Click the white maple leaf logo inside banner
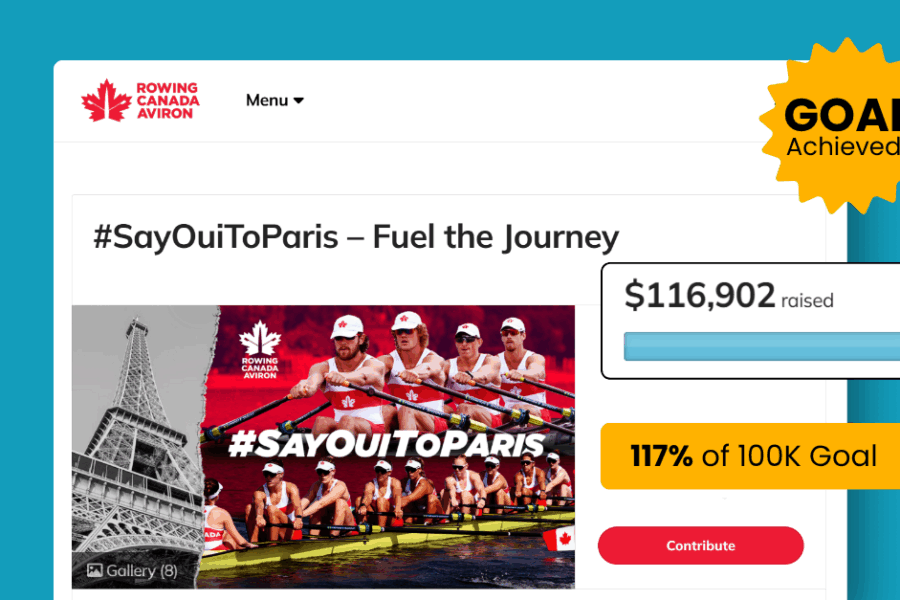Screen dimensions: 900x600 click(x=260, y=338)
